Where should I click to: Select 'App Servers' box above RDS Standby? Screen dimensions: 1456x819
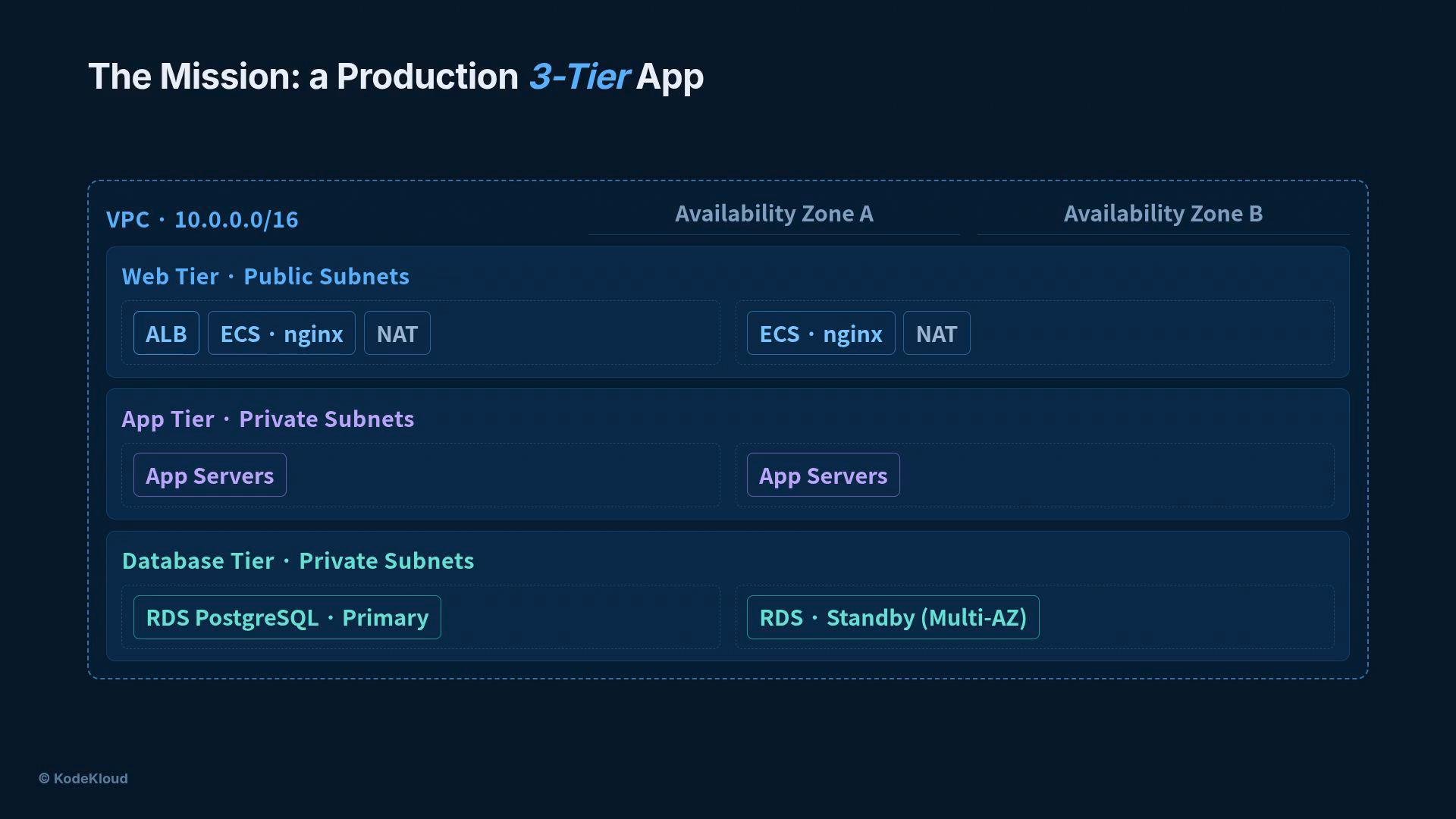tap(824, 475)
